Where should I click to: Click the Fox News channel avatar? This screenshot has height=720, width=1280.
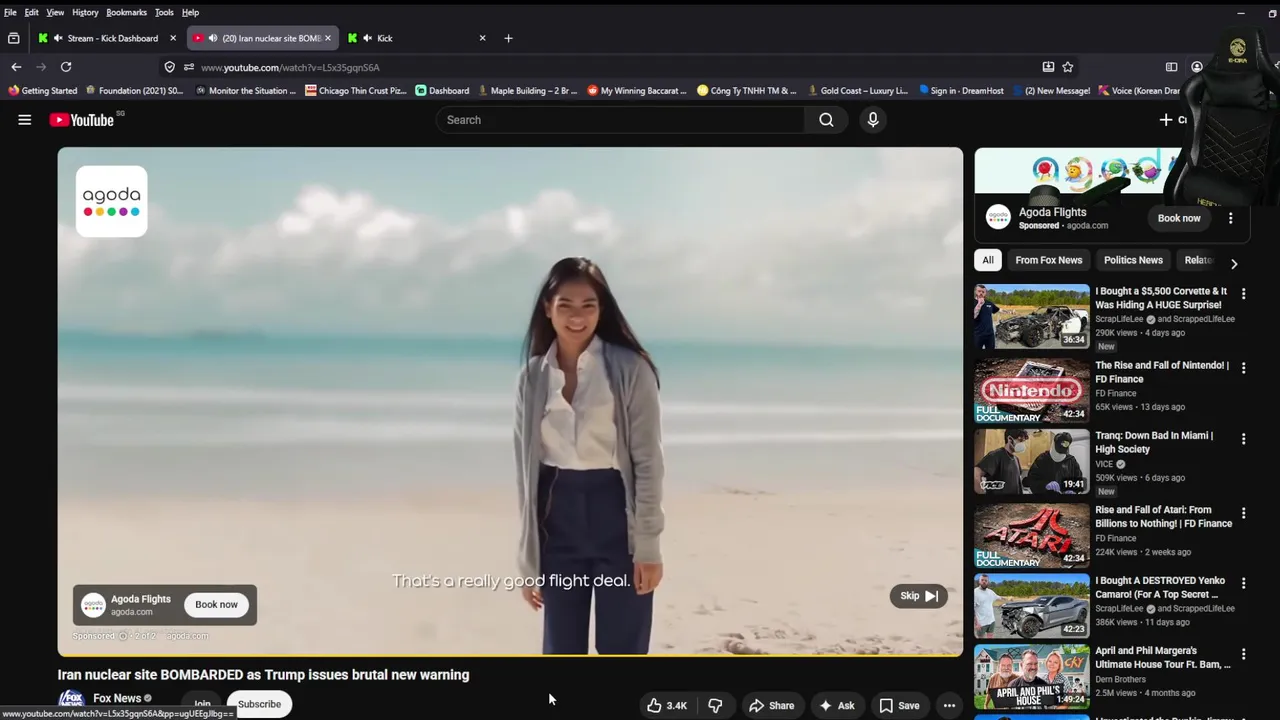click(x=71, y=700)
